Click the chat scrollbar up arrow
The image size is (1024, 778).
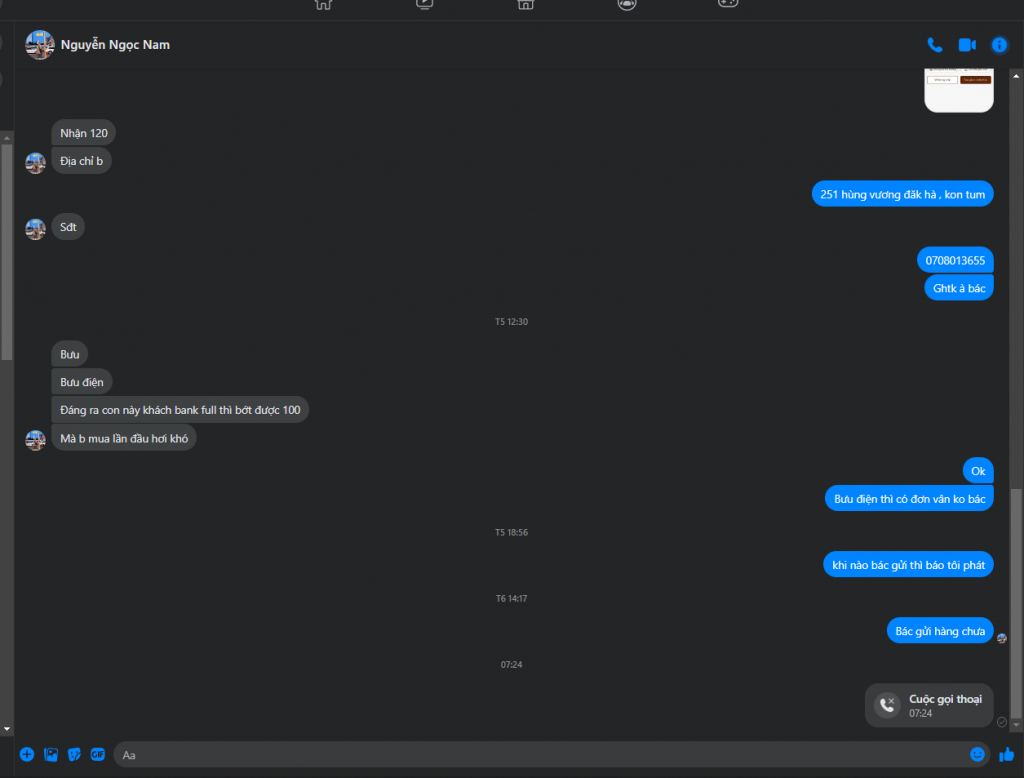coord(1016,76)
